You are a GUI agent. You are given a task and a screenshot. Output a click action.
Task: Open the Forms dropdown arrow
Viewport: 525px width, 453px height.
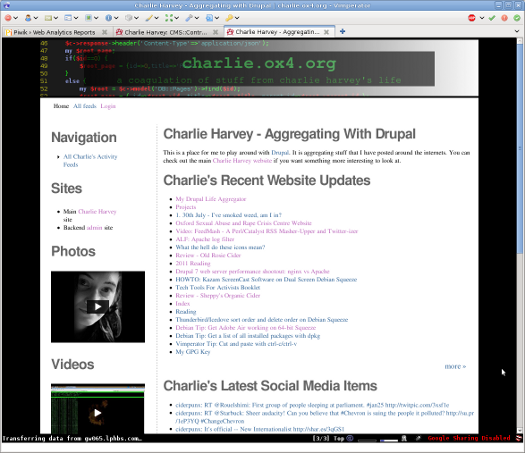click(x=76, y=18)
